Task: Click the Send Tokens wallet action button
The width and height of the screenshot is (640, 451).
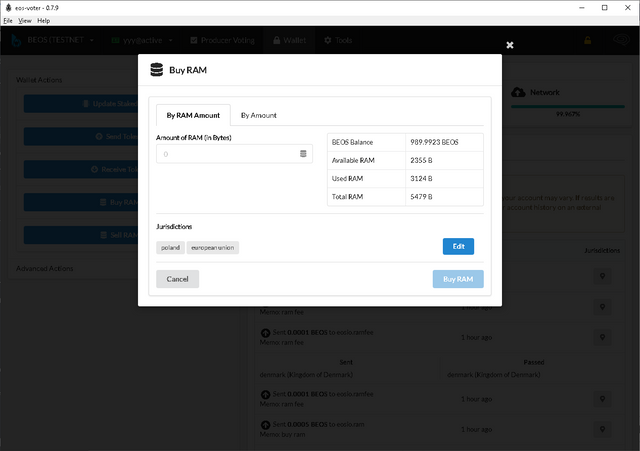Action: pos(81,136)
